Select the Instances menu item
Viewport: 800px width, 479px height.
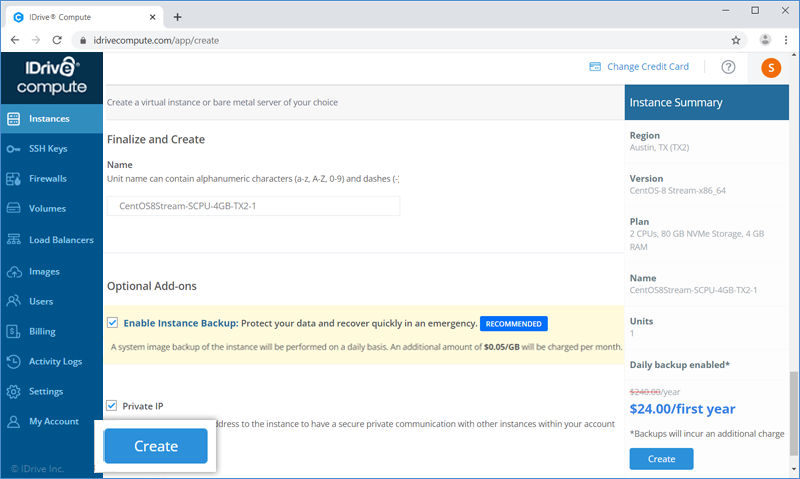coord(52,119)
